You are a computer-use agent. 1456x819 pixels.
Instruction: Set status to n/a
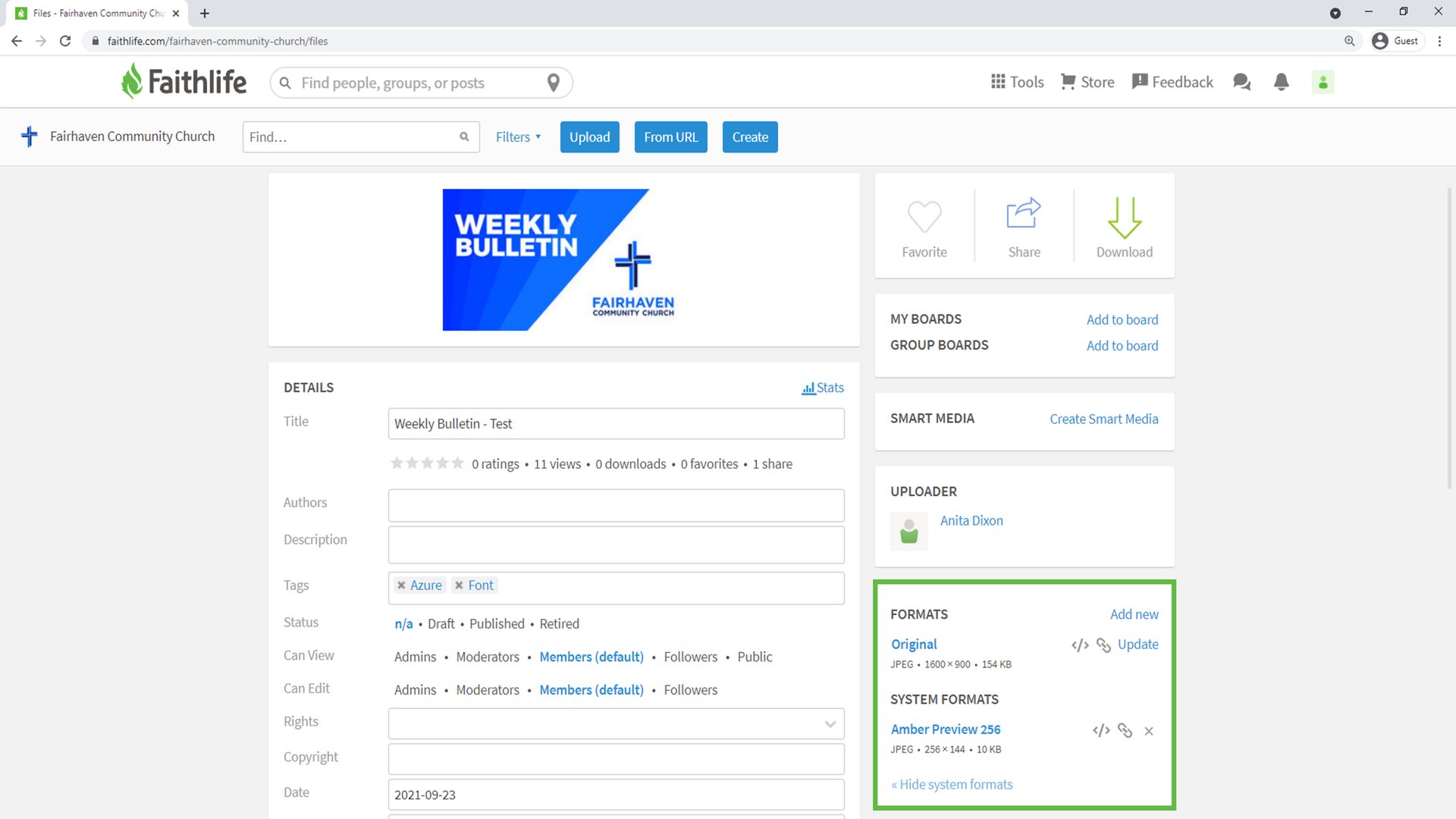pyautogui.click(x=403, y=623)
